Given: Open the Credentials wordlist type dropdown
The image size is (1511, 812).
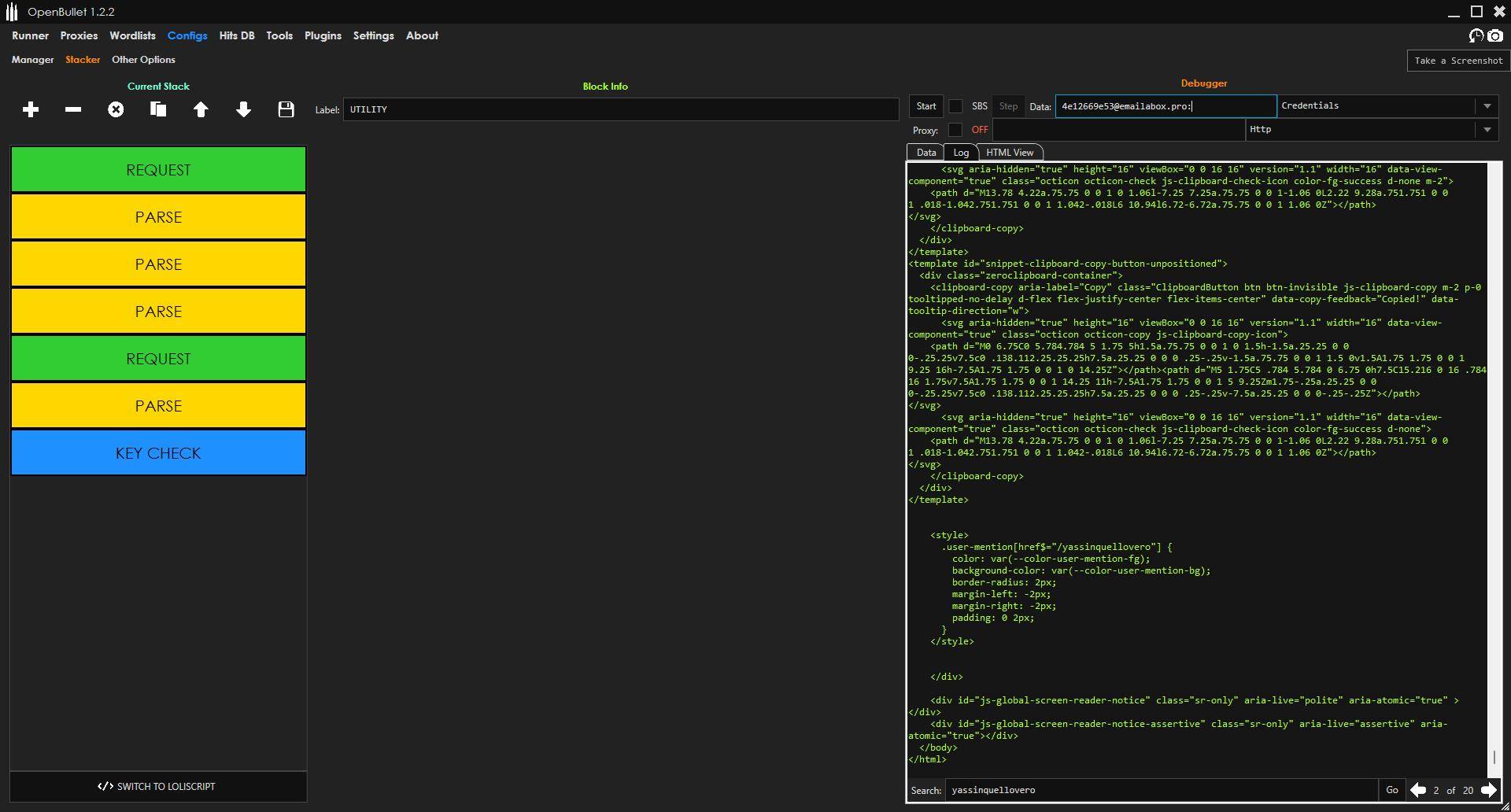Looking at the screenshot, I should [1487, 105].
